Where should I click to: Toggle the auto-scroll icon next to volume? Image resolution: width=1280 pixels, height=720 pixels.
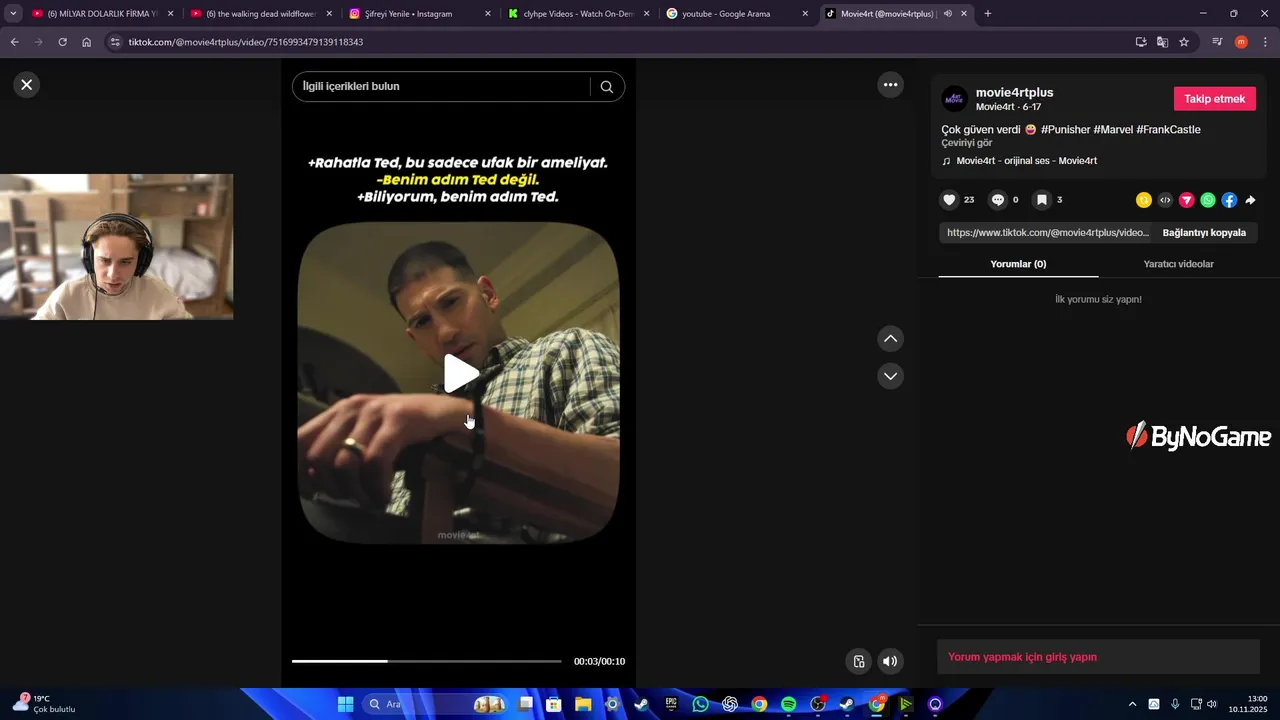(x=858, y=661)
